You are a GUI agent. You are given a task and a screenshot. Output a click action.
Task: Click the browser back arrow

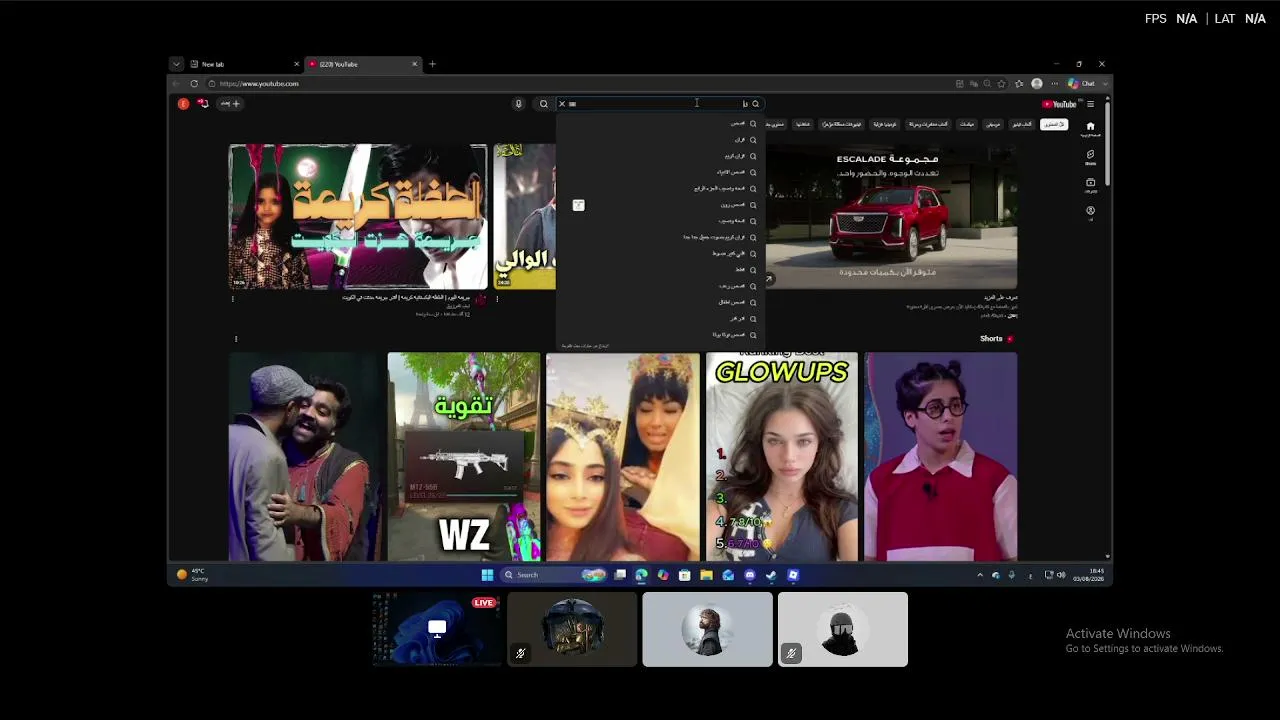pos(176,84)
